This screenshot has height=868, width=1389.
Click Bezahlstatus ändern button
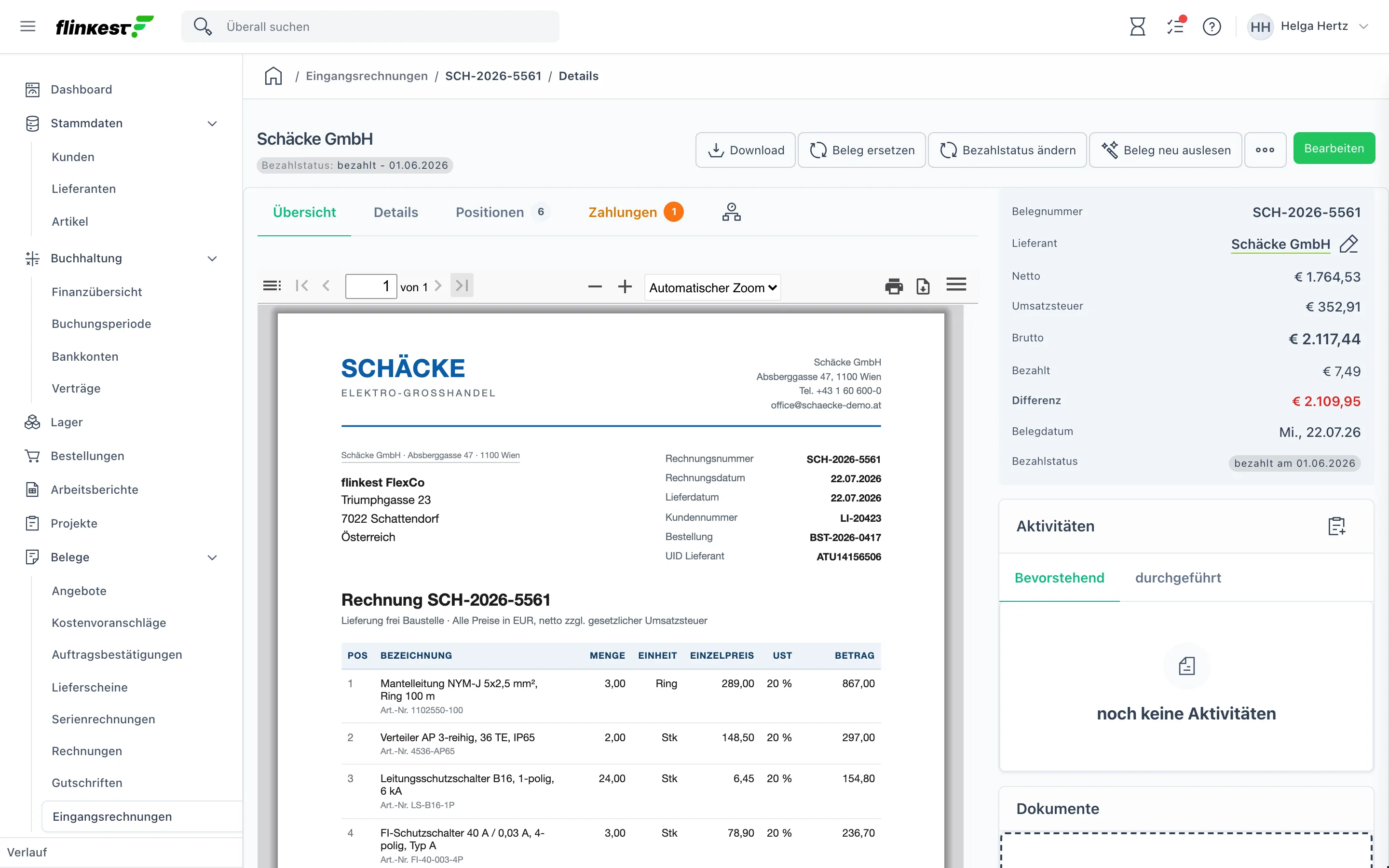click(1008, 150)
